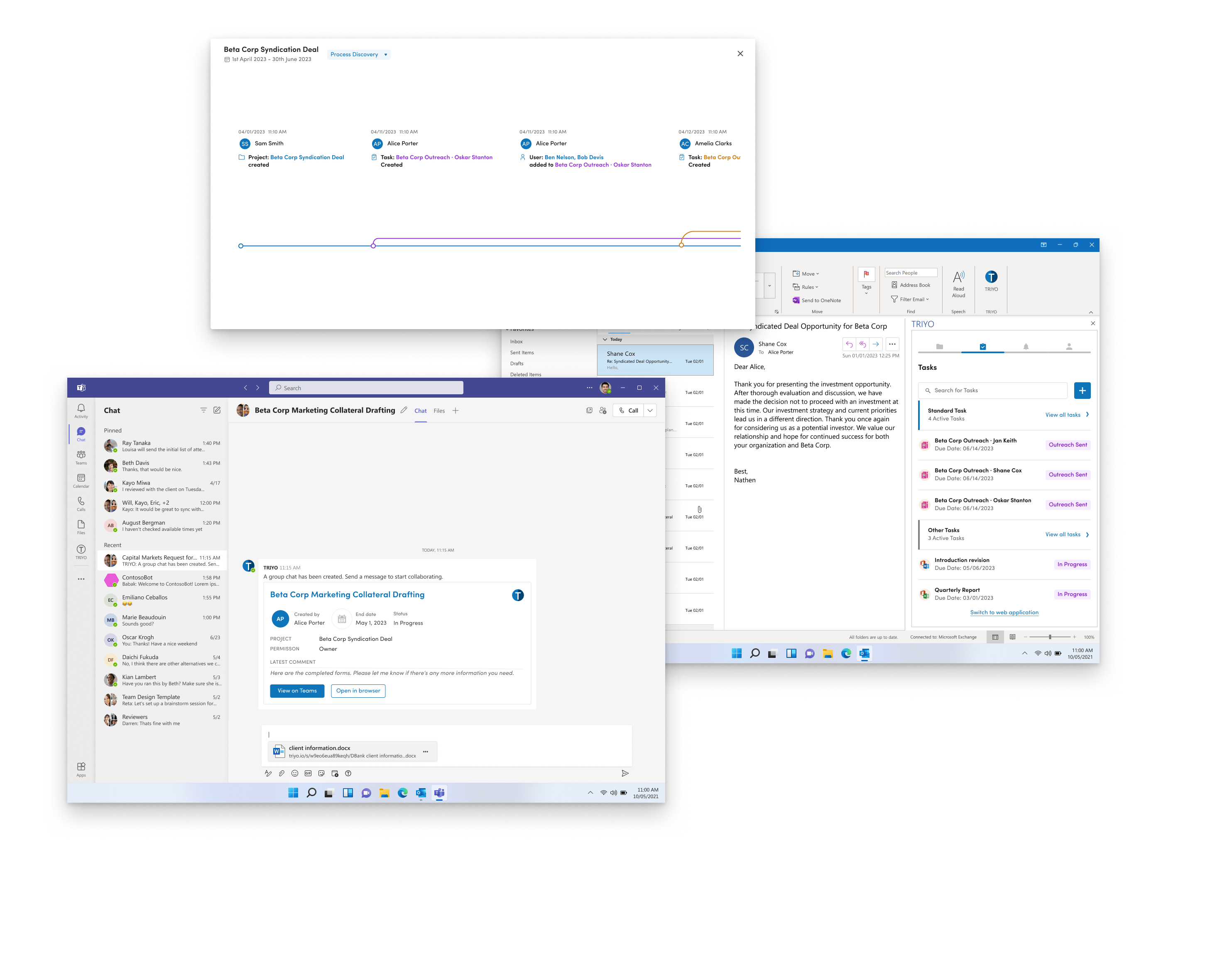Expand the Call options dropdown arrow
The image size is (1232, 965).
click(650, 411)
